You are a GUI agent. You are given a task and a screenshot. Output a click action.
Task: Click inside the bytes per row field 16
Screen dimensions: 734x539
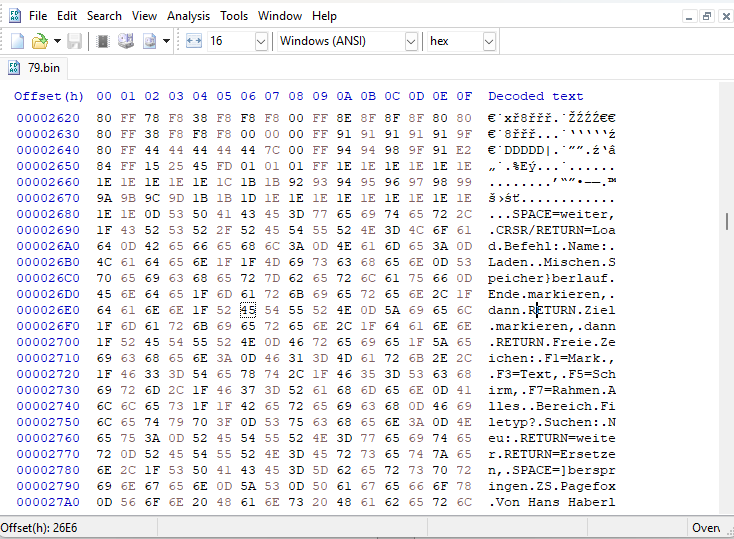pos(231,41)
